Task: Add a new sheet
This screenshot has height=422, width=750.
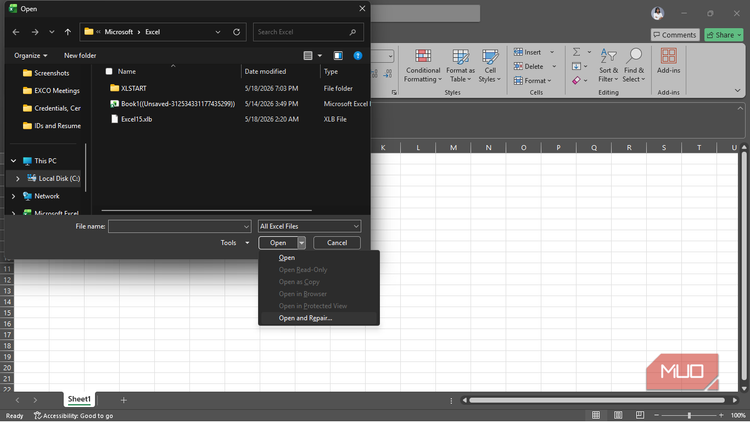Action: [x=123, y=400]
